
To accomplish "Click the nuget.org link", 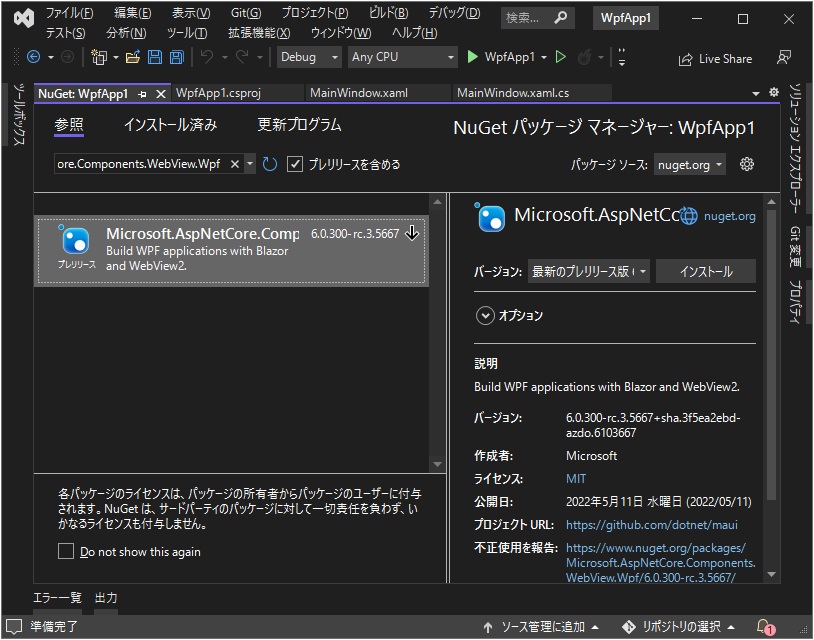I will tap(729, 216).
